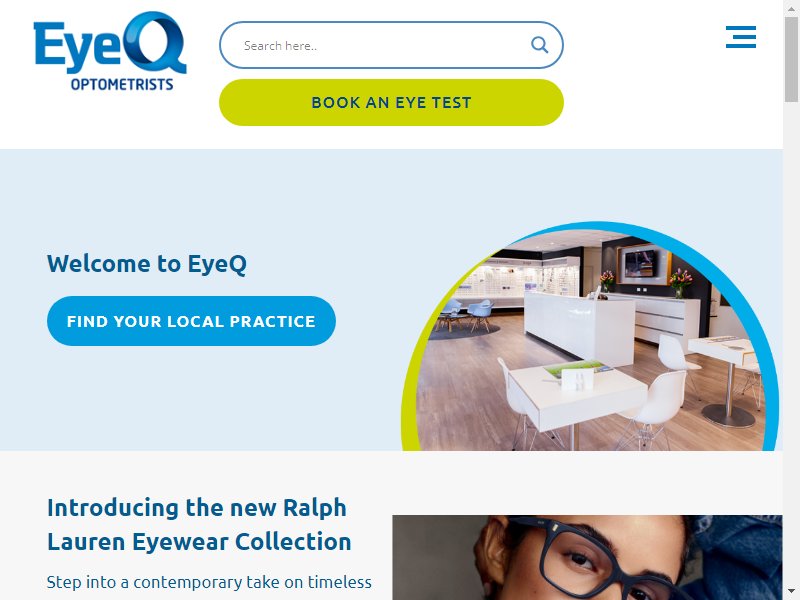Click the model wearing glasses photo
Viewport: 800px width, 600px height.
[x=587, y=558]
